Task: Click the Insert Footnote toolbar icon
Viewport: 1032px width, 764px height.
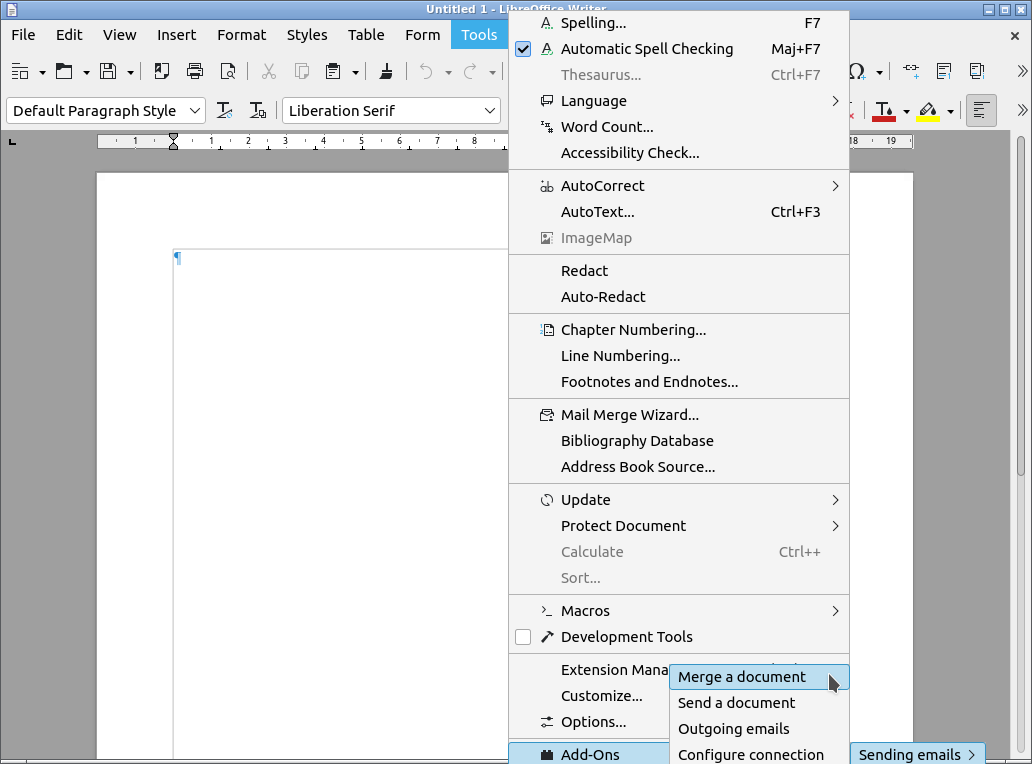Action: pyautogui.click(x=944, y=71)
